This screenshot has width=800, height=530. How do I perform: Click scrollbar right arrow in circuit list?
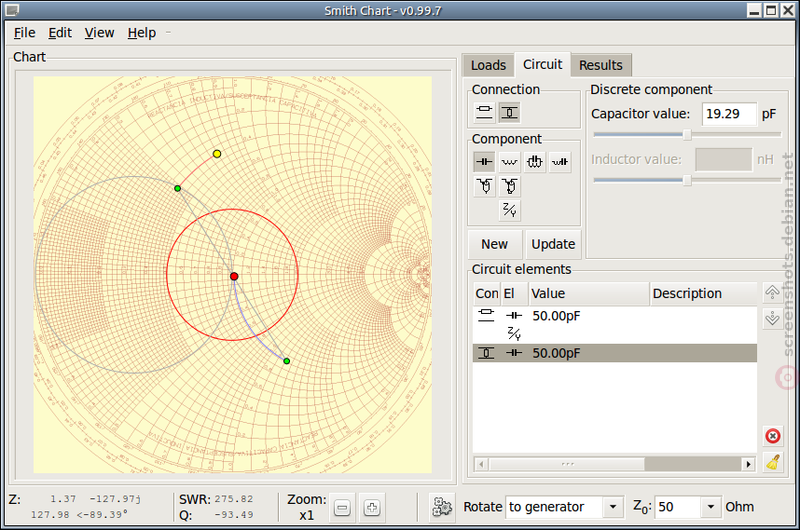pos(747,464)
